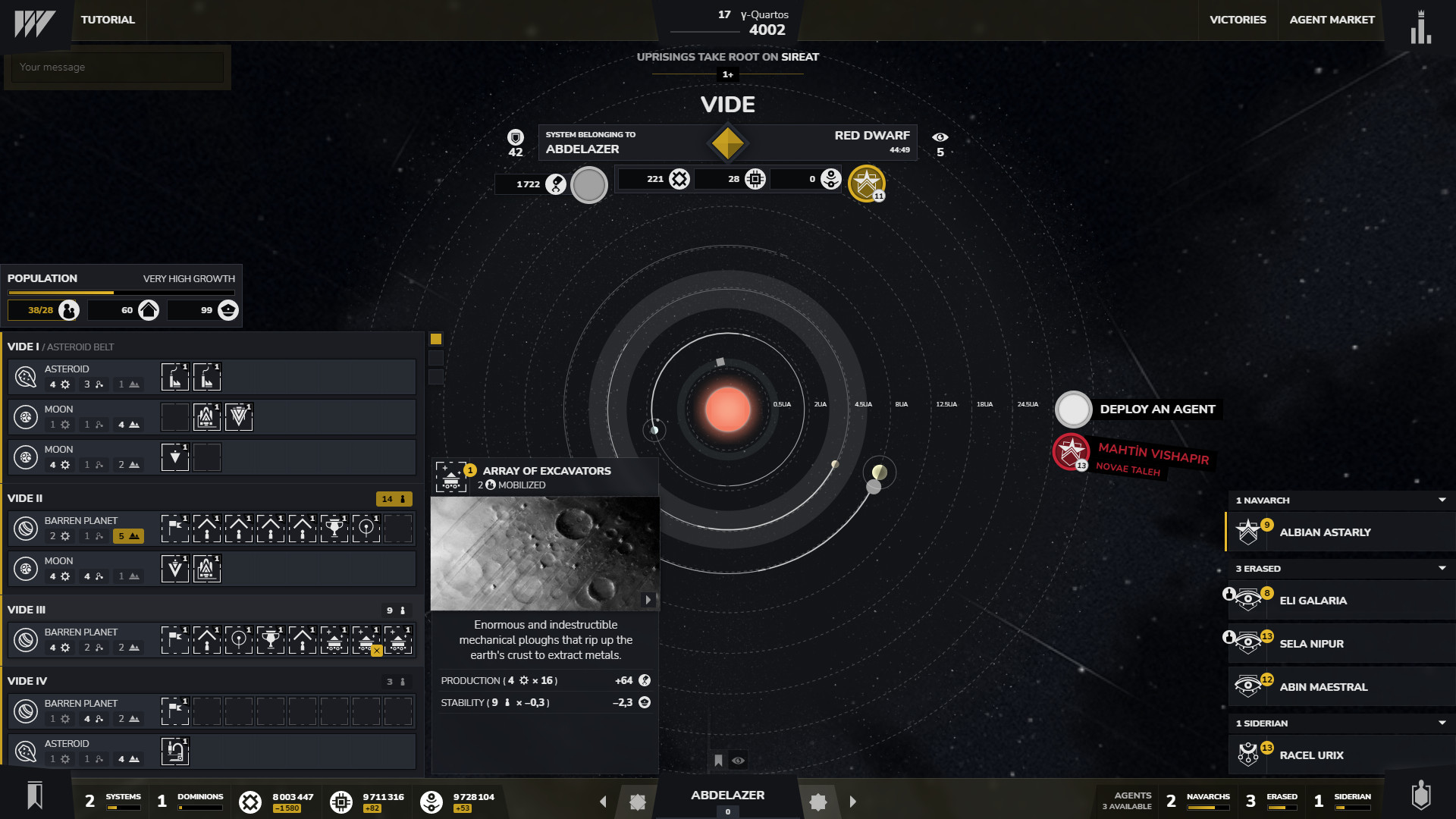Click DEPLOY AN AGENT

(1159, 409)
